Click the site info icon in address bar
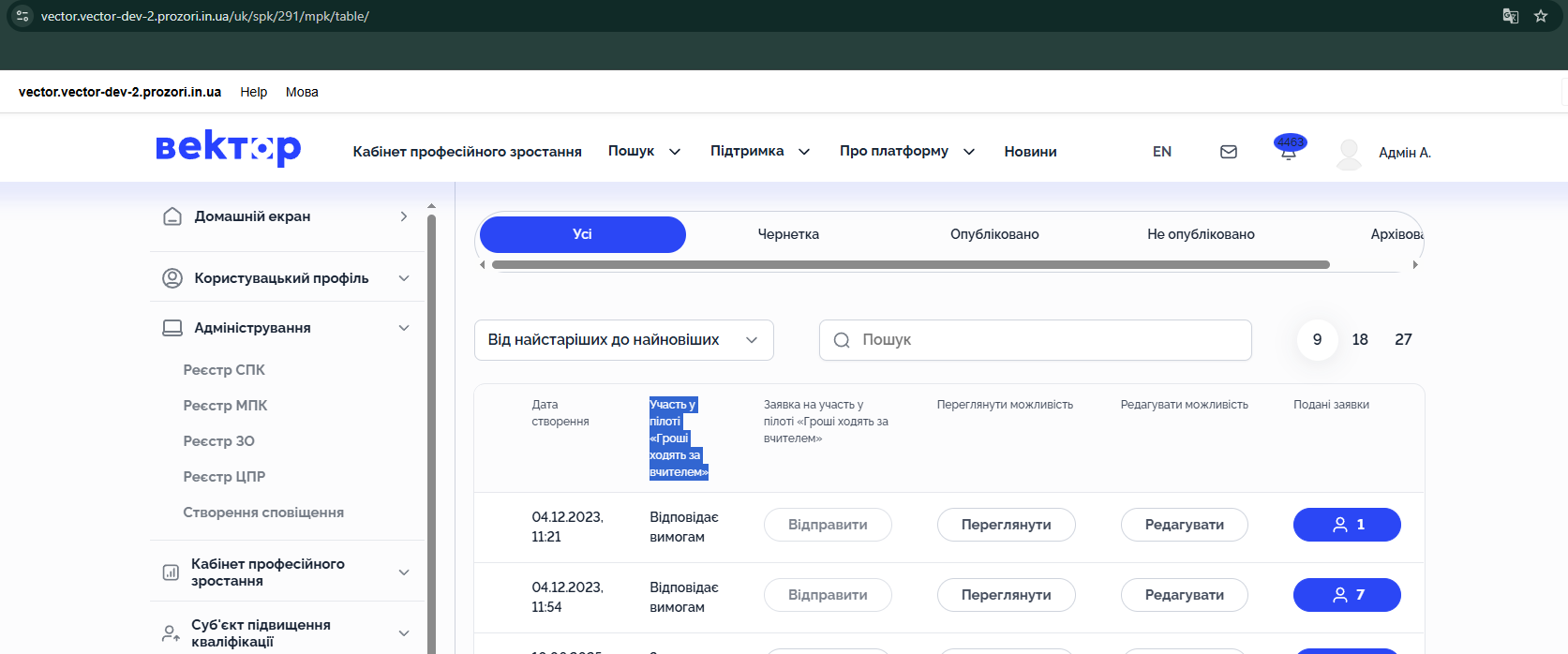Image resolution: width=1568 pixels, height=654 pixels. pyautogui.click(x=22, y=16)
